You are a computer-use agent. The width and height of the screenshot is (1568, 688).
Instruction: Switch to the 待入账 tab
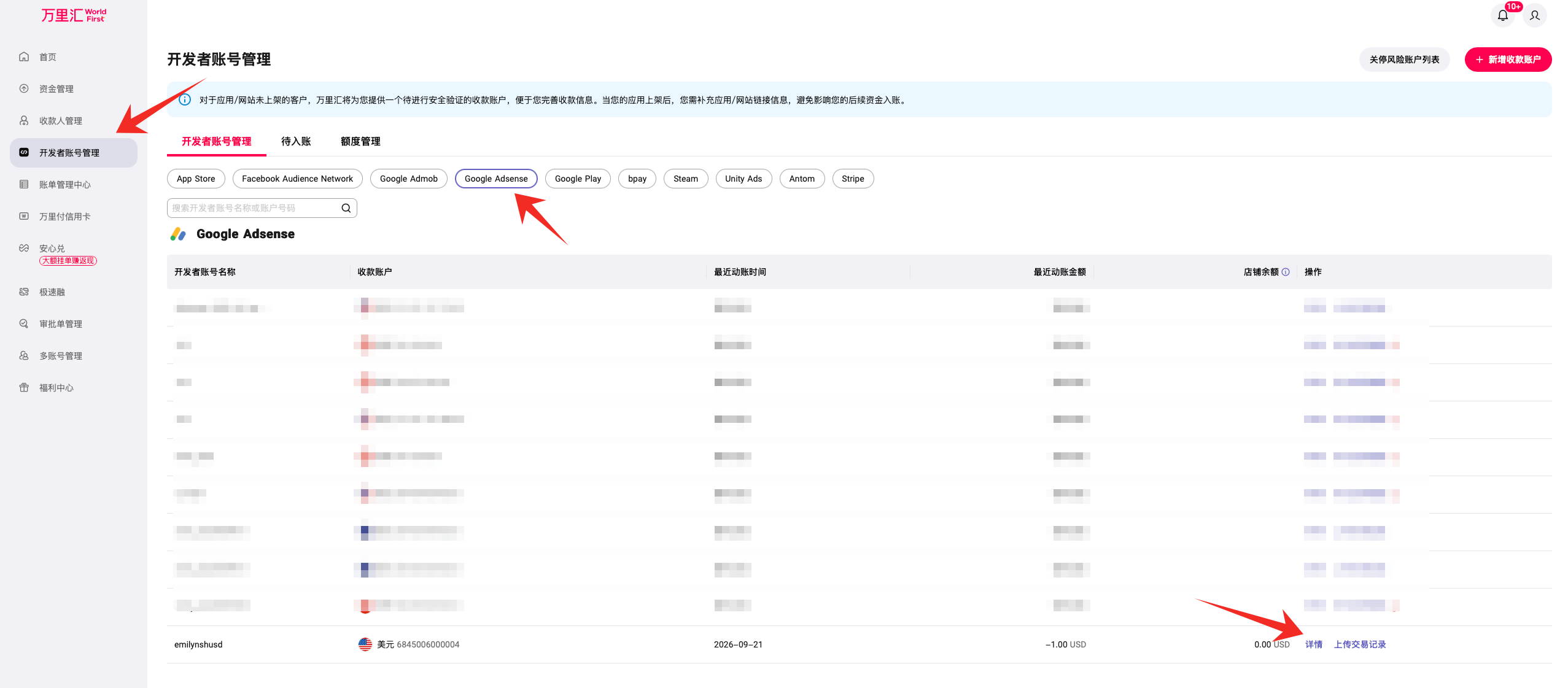296,141
